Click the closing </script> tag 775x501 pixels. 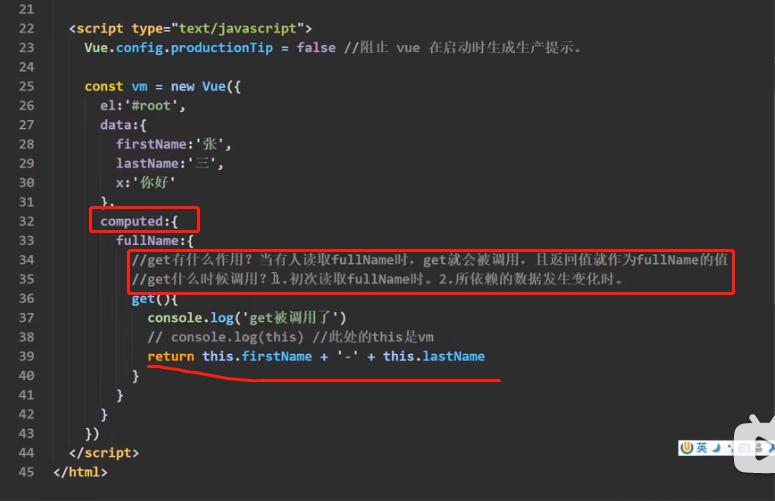104,453
